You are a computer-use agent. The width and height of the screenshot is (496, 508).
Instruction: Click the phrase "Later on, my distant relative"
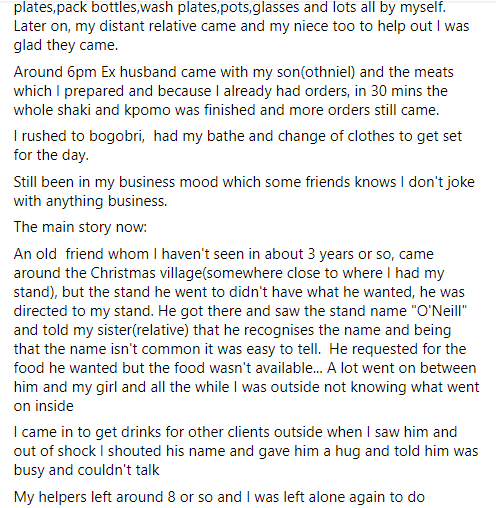coord(125,26)
